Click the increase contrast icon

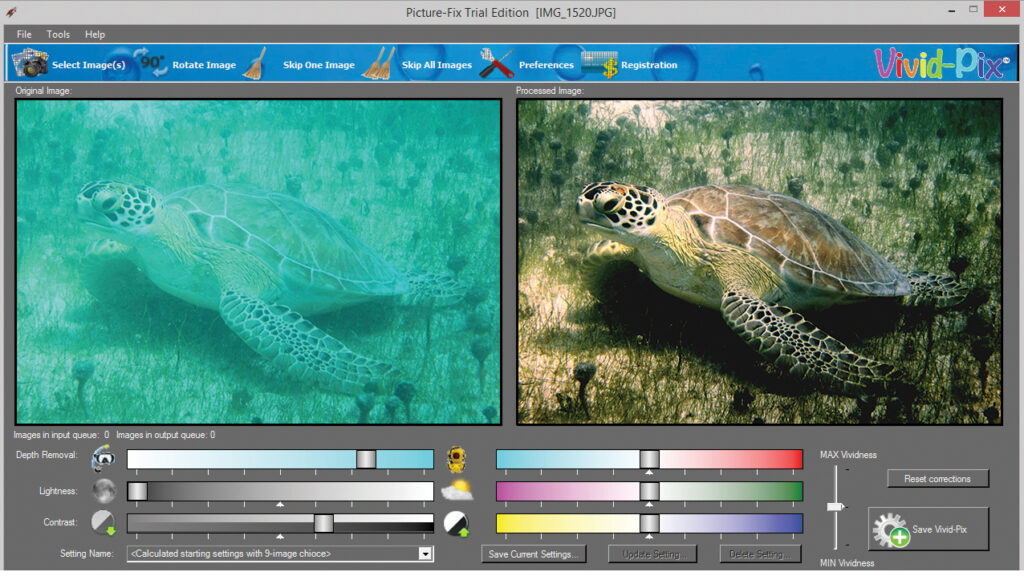click(457, 523)
